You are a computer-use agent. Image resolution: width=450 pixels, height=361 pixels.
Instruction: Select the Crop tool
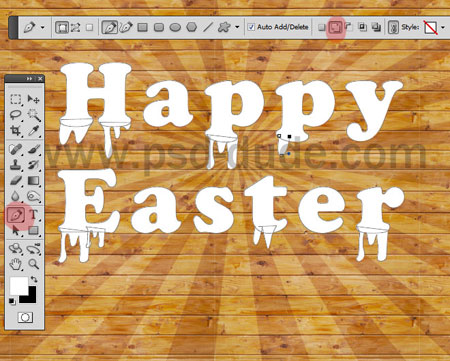pos(16,130)
